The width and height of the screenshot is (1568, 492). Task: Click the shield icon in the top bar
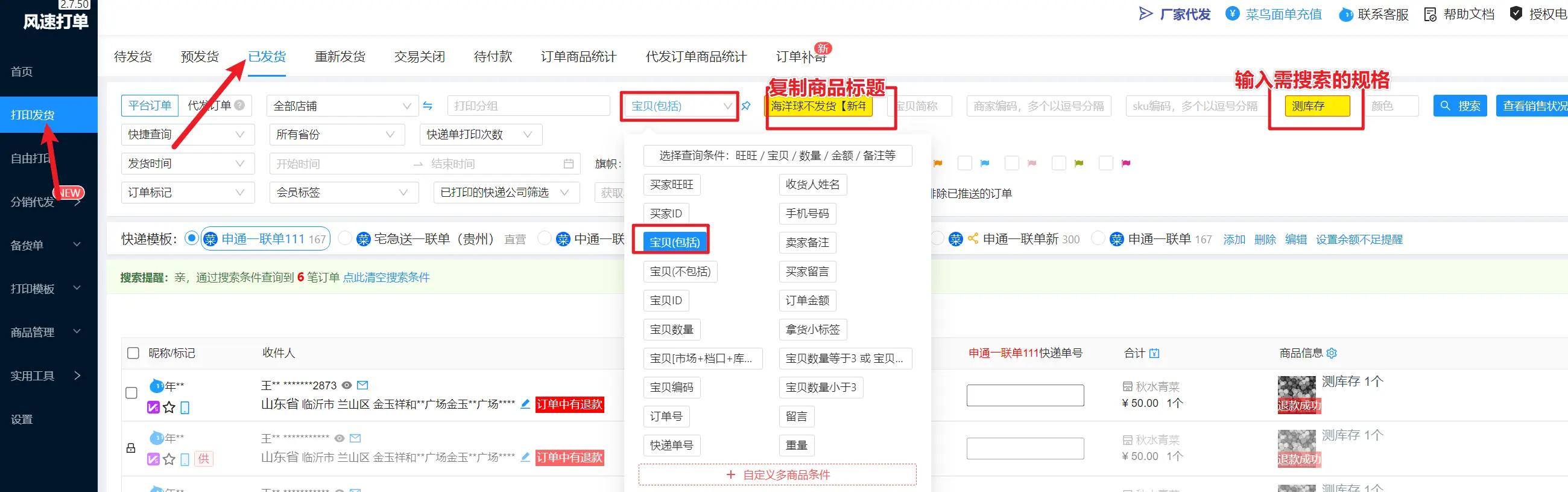point(1516,13)
